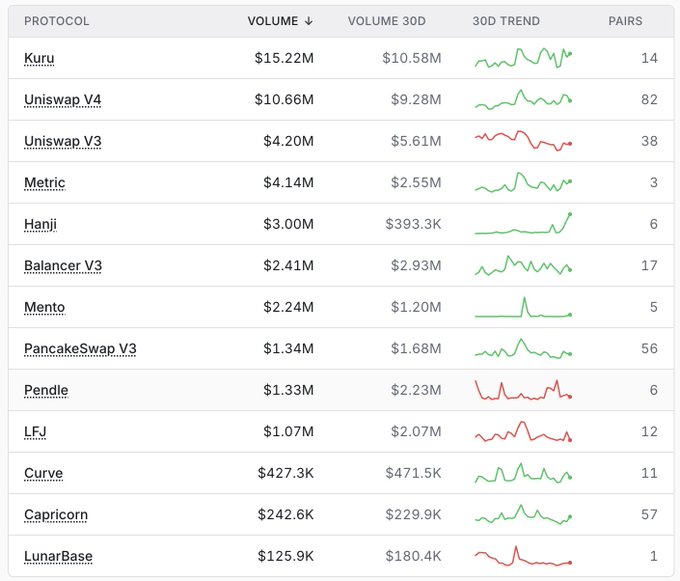Click the $1.34M volume value
The width and height of the screenshot is (680, 581).
[x=288, y=348]
